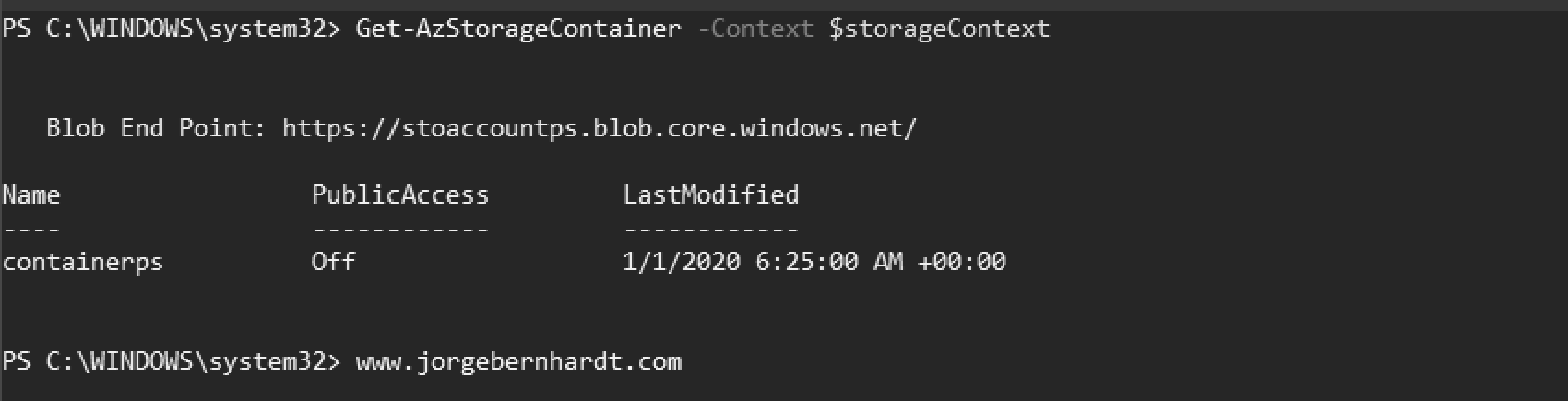Click the 1/1/2020 date value
This screenshot has width=1568, height=401.
pos(682,262)
